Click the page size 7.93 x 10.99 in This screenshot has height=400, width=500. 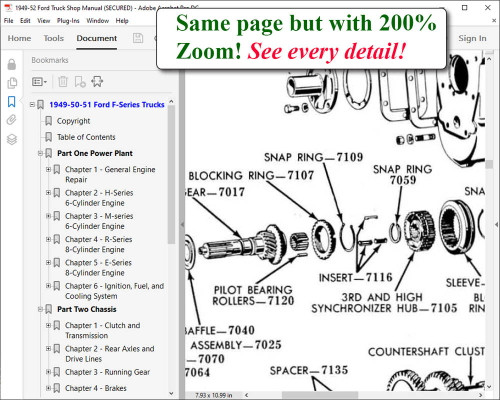pos(214,395)
